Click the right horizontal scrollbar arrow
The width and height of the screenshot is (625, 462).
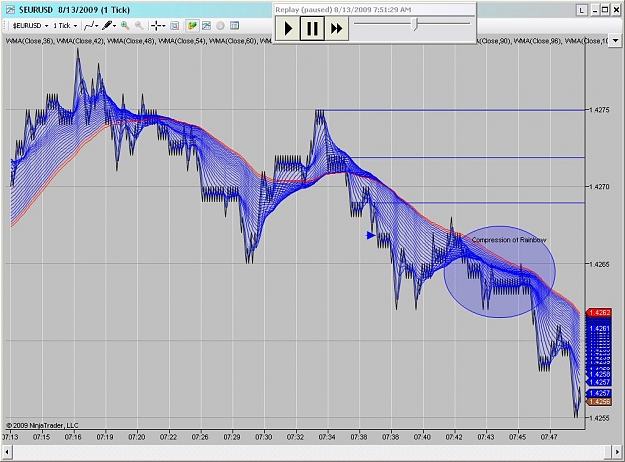[x=618, y=452]
